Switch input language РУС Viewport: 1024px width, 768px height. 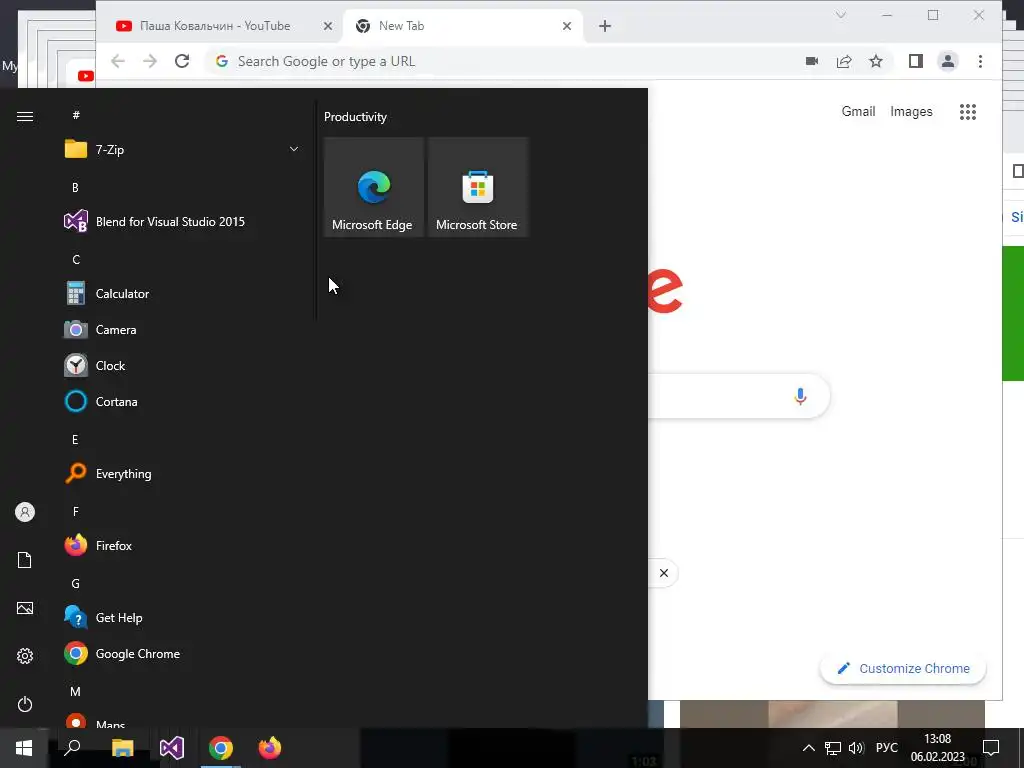click(x=887, y=748)
